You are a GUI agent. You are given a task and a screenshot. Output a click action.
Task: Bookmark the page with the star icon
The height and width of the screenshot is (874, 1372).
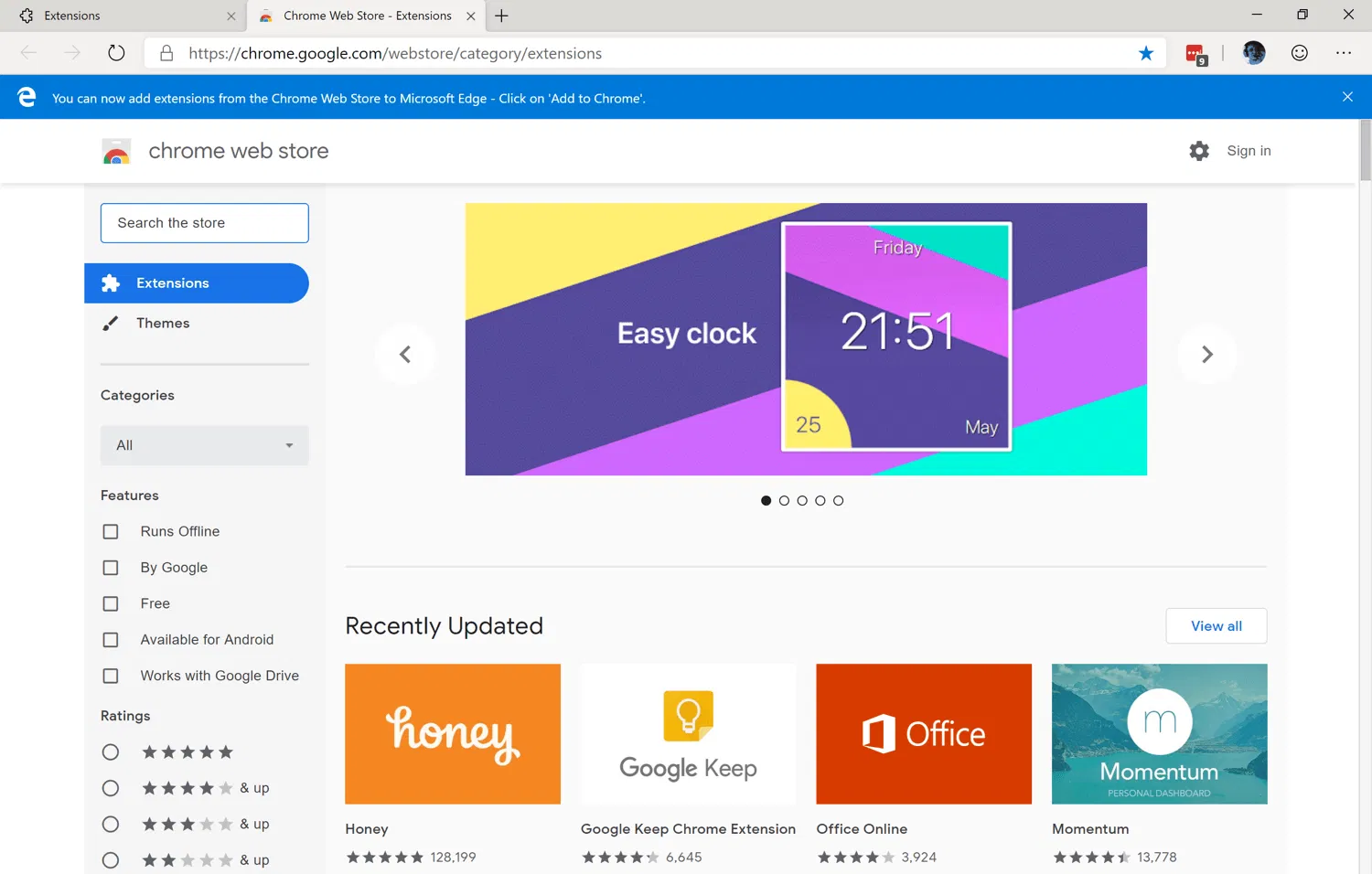click(1146, 53)
